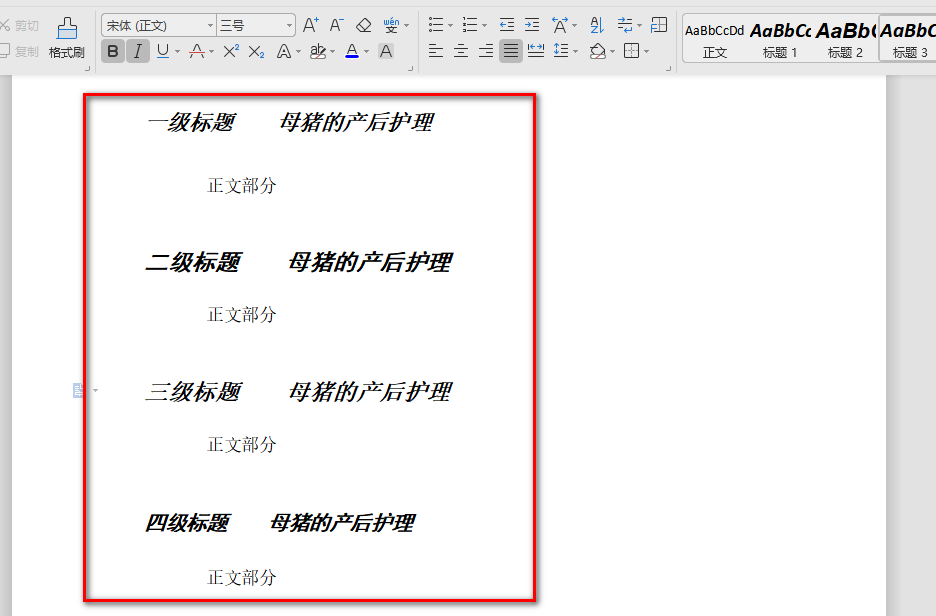Open the underline style dropdown arrow
The image size is (936, 616).
(x=177, y=51)
